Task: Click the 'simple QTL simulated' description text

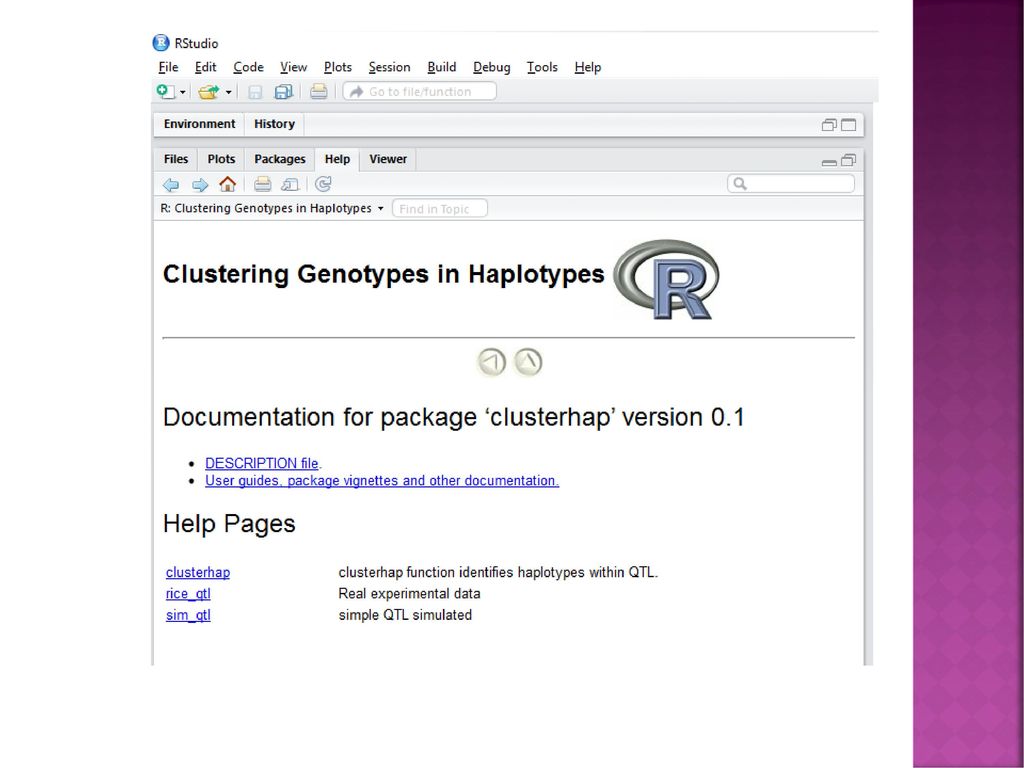Action: pos(405,615)
